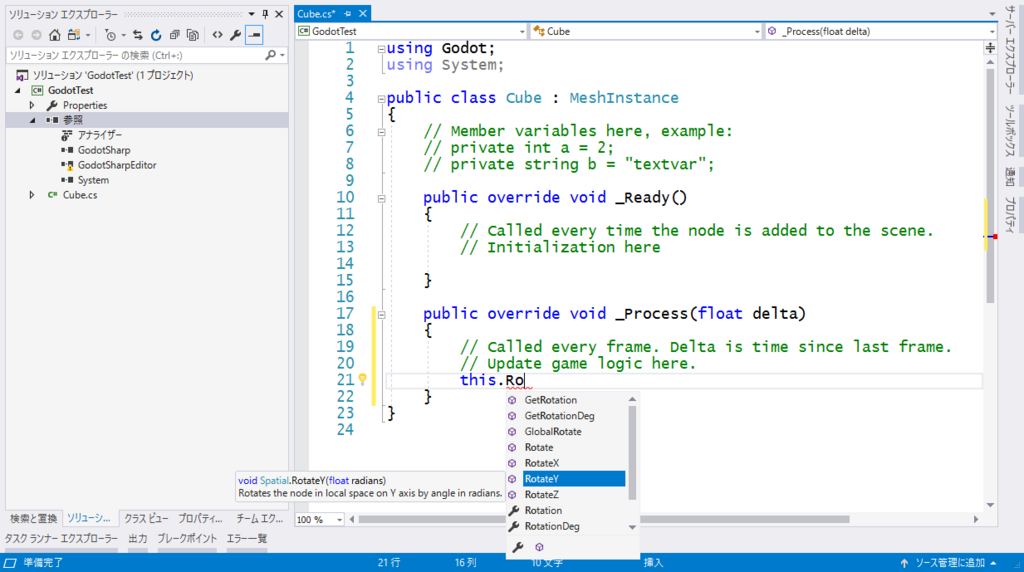Screen dimensions: 1024x572
Task: Click the Solutions and Folders view switch icon
Action: (x=74, y=35)
